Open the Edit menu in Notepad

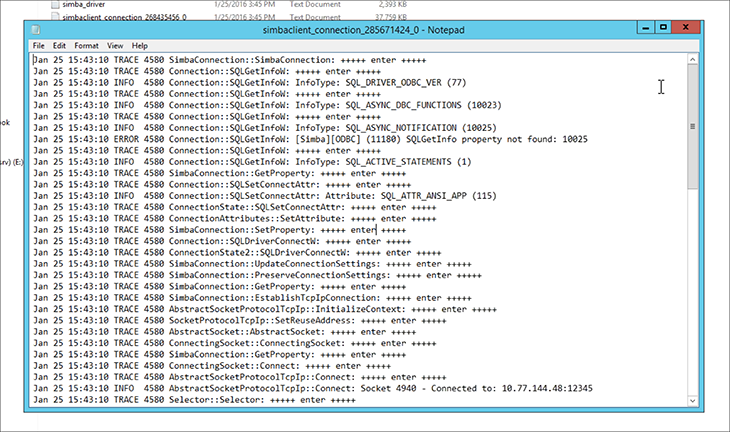59,46
